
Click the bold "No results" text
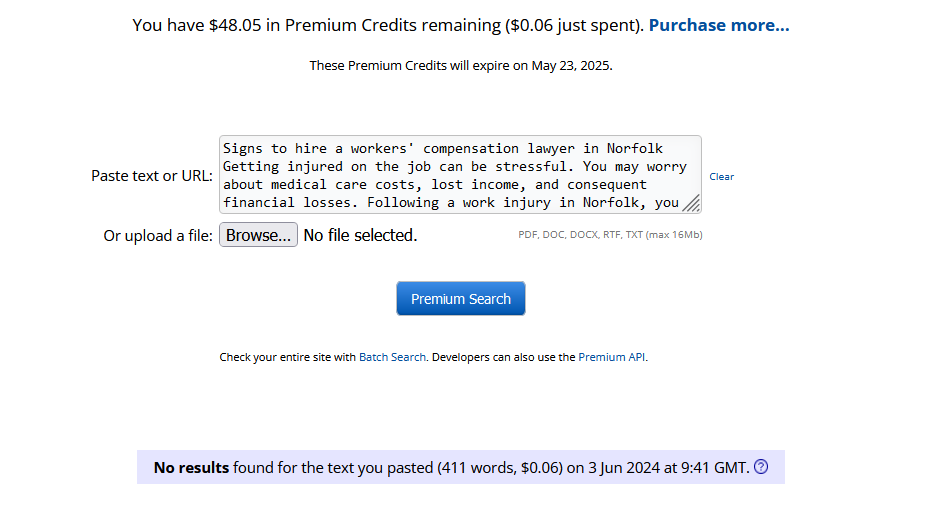tap(191, 468)
